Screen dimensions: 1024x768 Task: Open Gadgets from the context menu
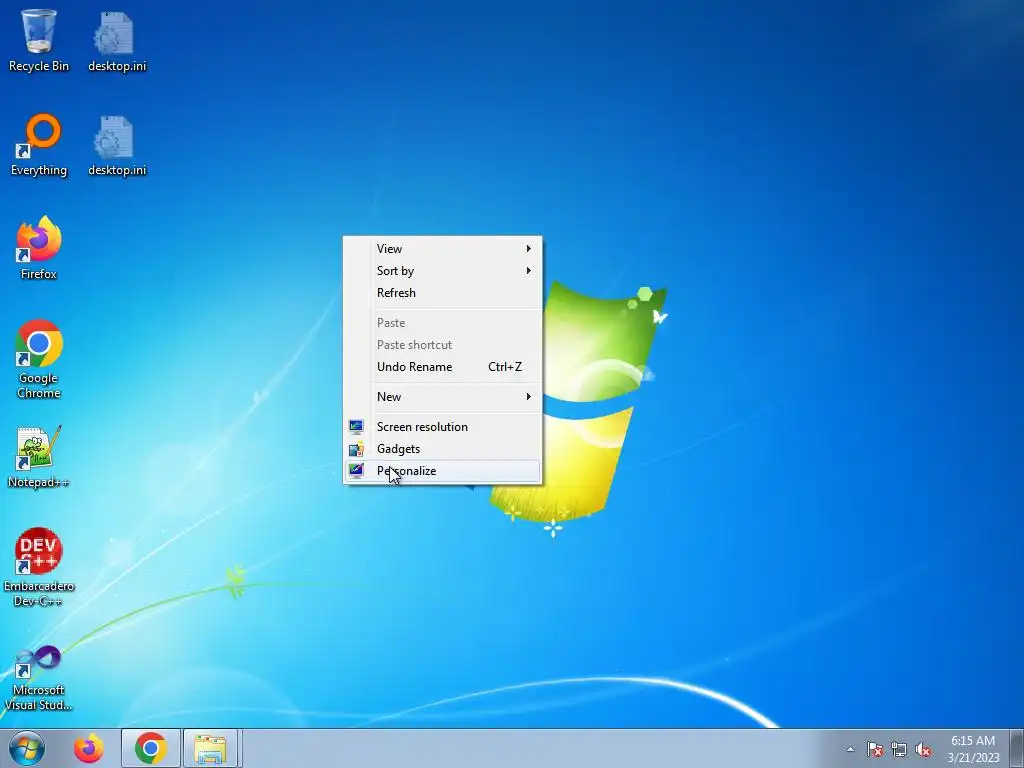coord(443,449)
